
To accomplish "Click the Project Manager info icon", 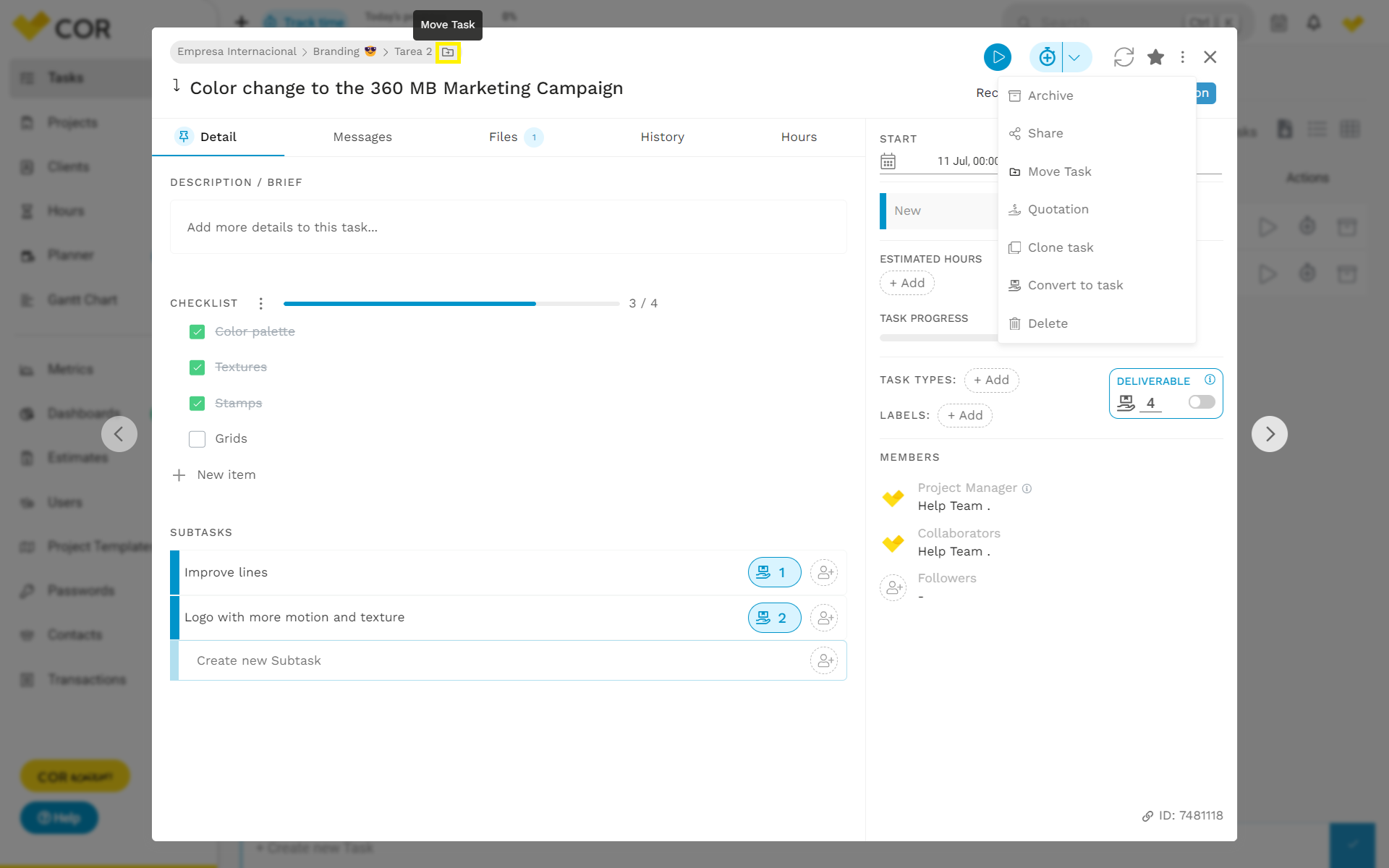I will pos(1027,488).
